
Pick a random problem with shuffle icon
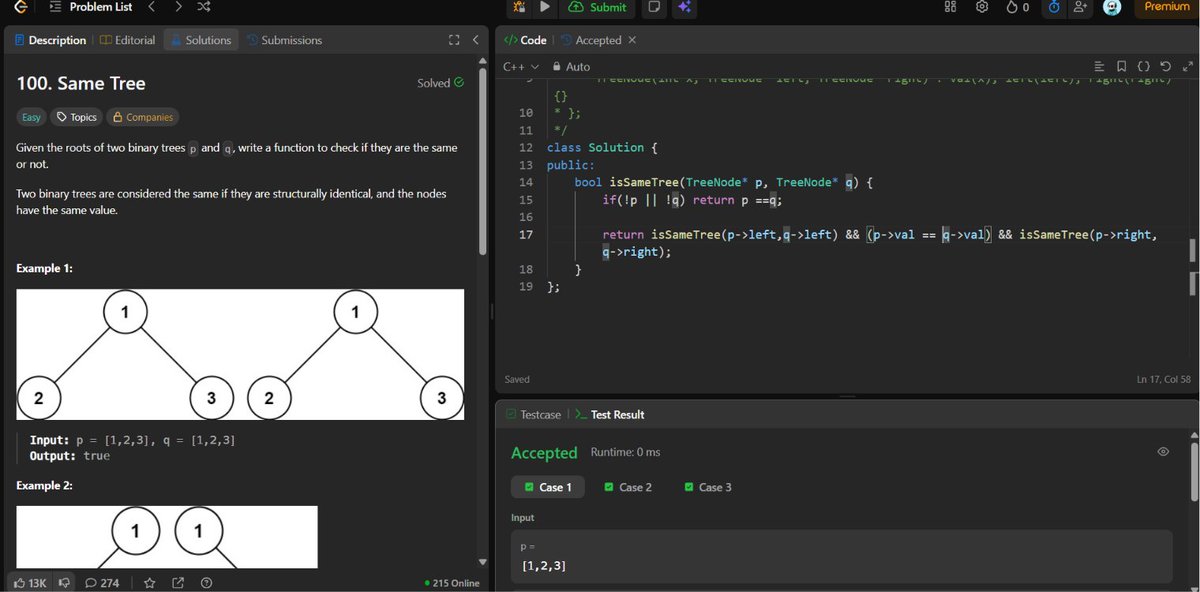pyautogui.click(x=203, y=7)
